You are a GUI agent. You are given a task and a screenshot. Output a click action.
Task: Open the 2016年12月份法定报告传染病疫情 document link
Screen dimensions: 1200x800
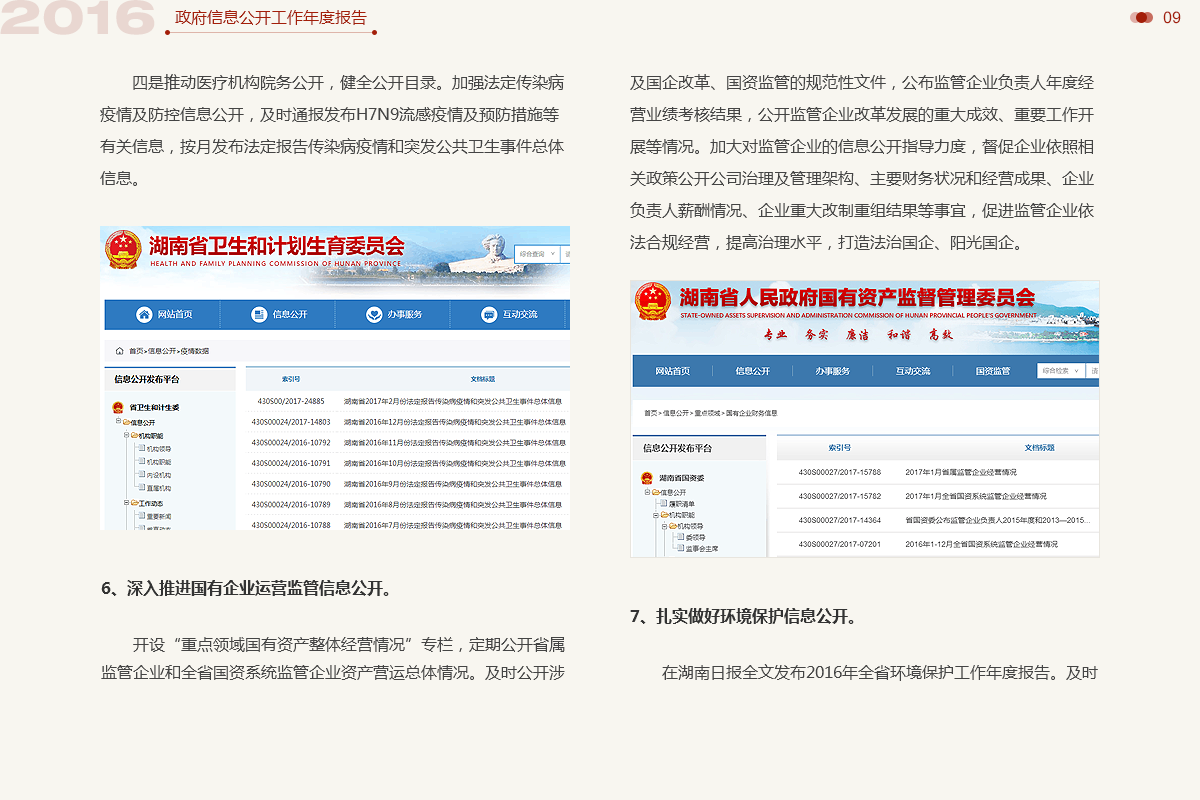pos(454,422)
